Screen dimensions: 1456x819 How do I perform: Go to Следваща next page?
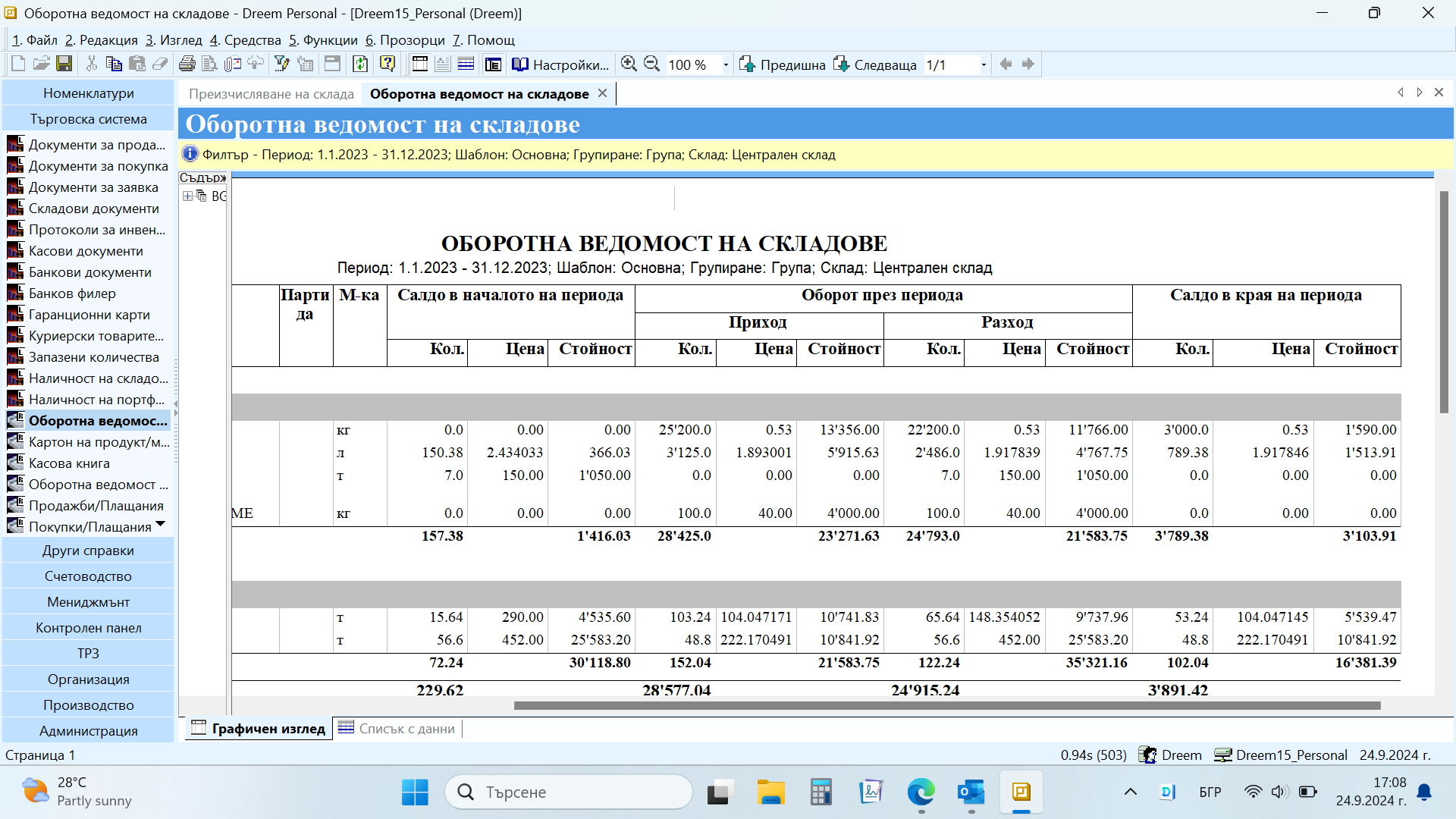(876, 64)
